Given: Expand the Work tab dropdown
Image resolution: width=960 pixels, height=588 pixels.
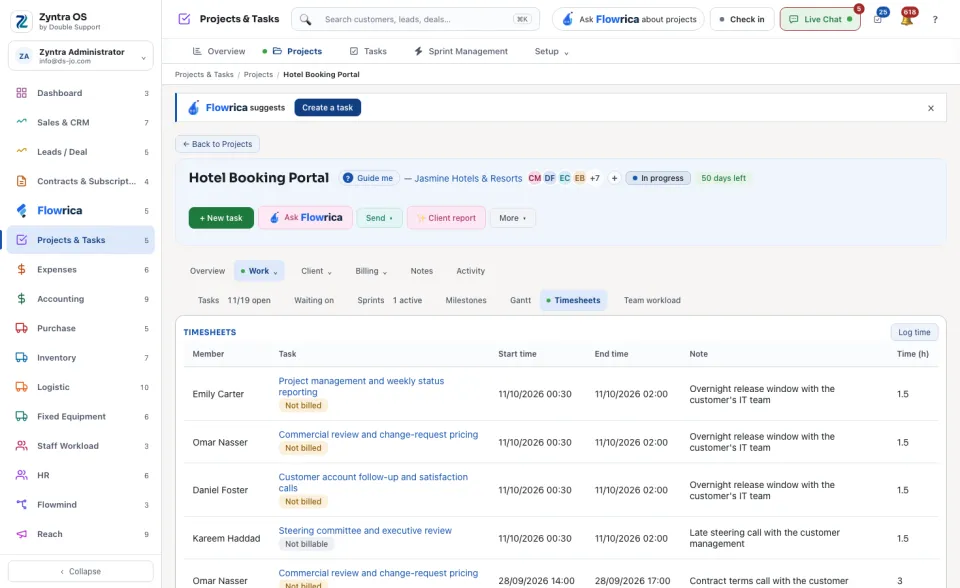Looking at the screenshot, I should point(259,271).
